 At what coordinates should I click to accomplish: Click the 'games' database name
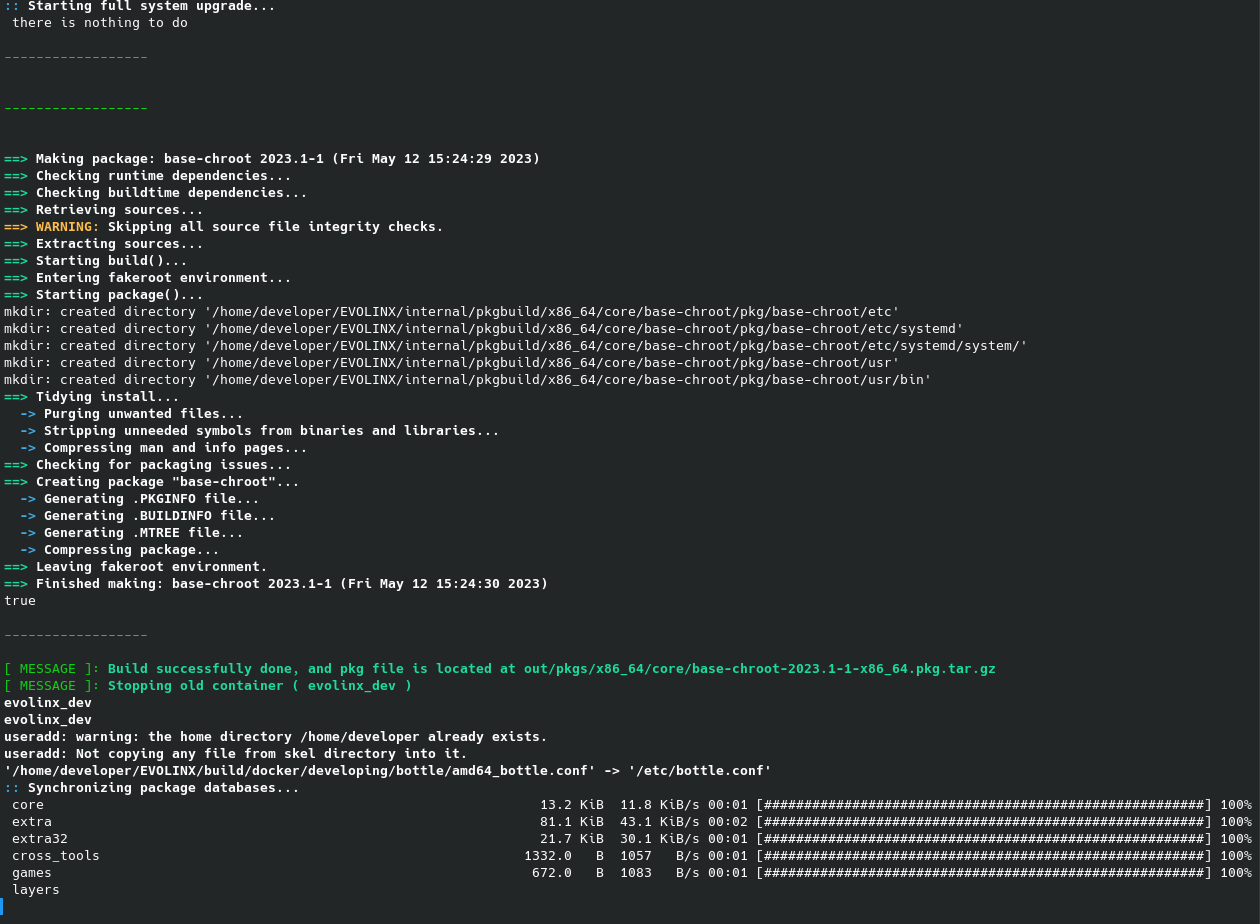coord(32,872)
